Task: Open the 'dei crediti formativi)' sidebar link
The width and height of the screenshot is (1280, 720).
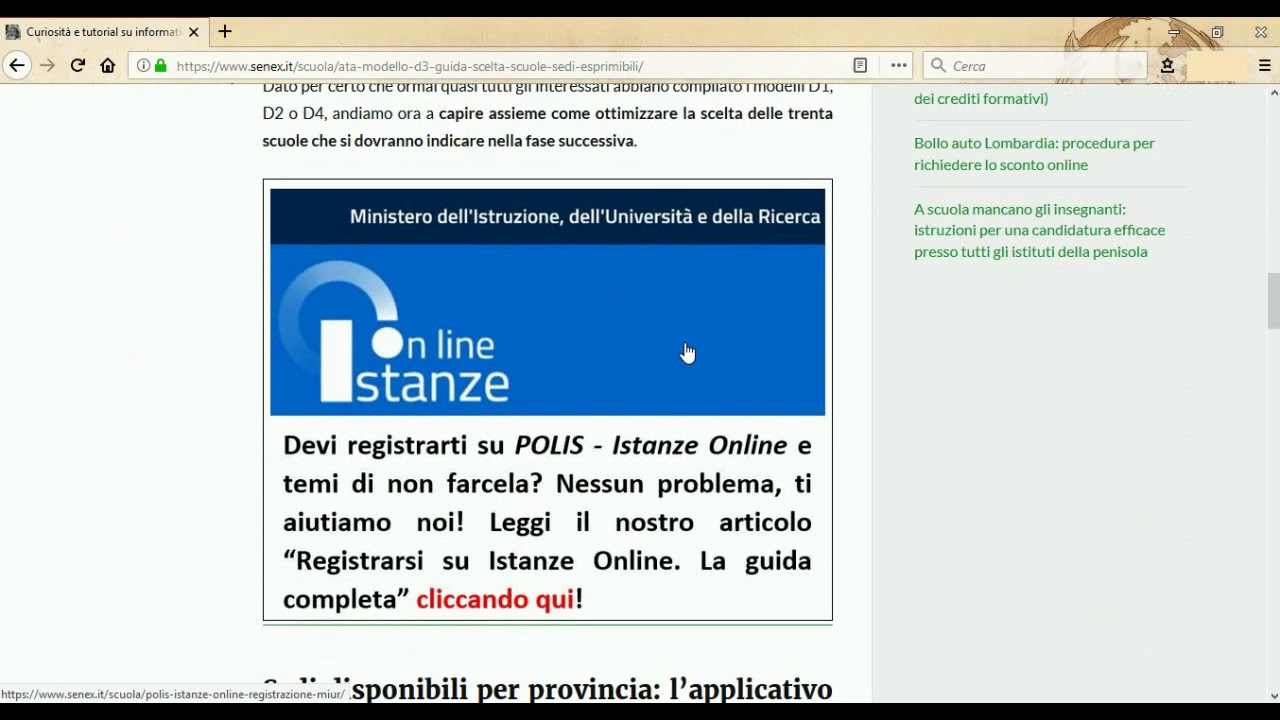Action: pyautogui.click(x=981, y=99)
